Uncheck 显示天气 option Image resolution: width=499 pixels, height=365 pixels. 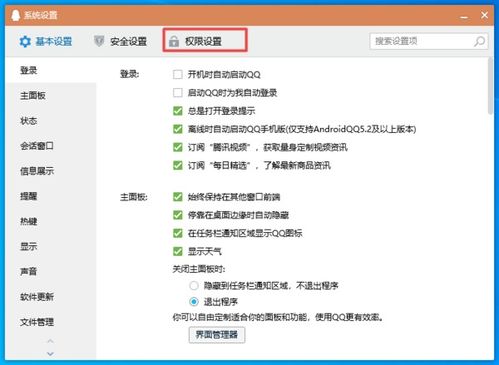(x=178, y=251)
